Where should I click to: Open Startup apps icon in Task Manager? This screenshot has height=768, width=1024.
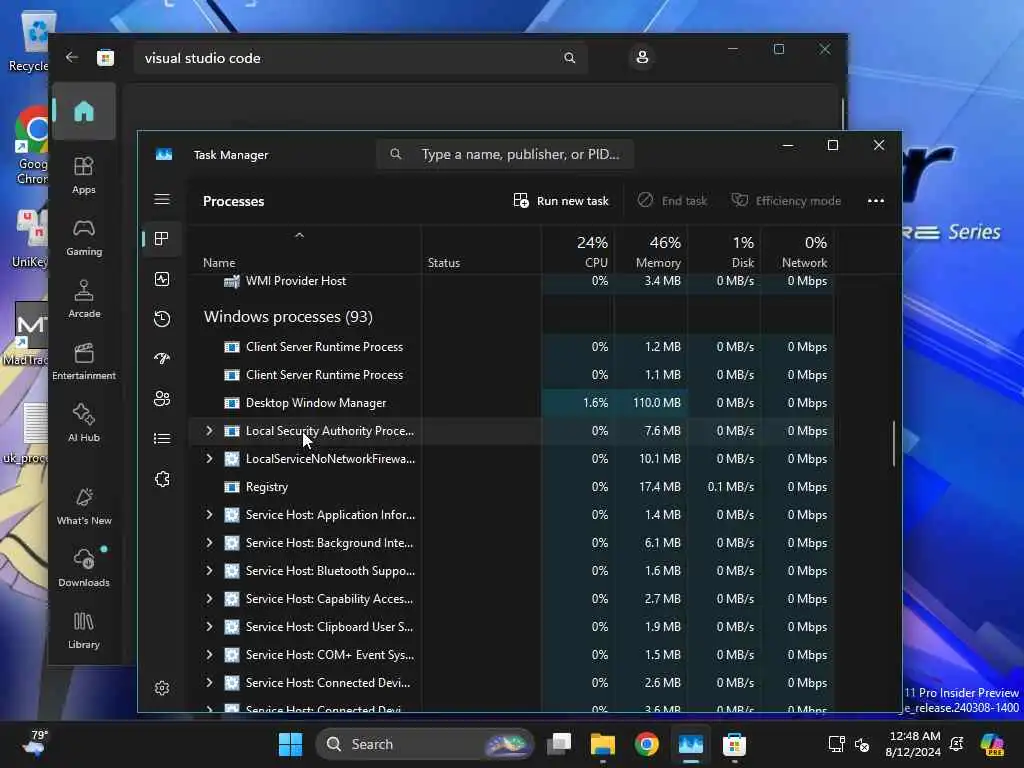pos(162,359)
